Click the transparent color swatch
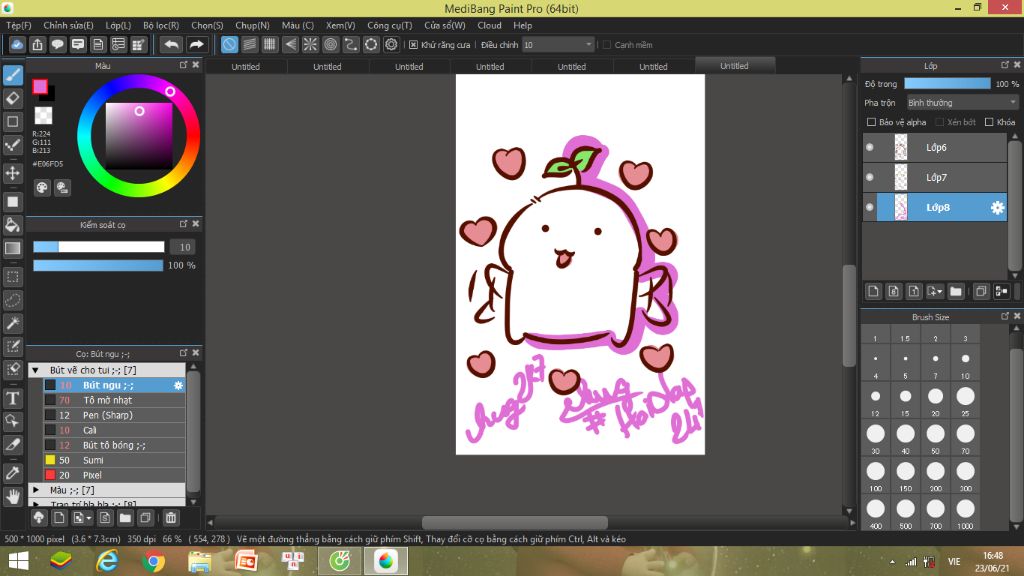The width and height of the screenshot is (1024, 576). 43,116
